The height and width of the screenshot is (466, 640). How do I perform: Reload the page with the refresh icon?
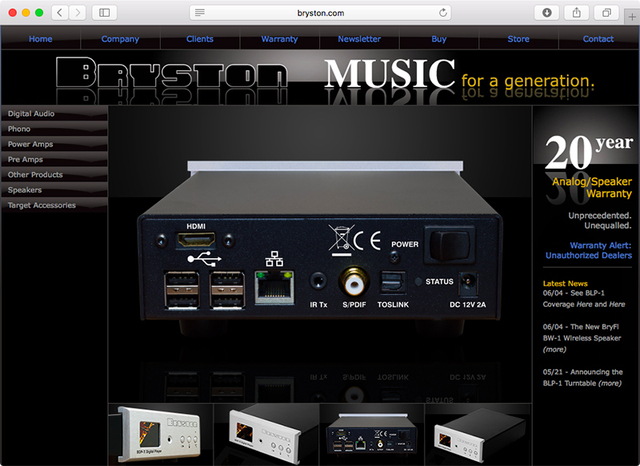coord(441,12)
